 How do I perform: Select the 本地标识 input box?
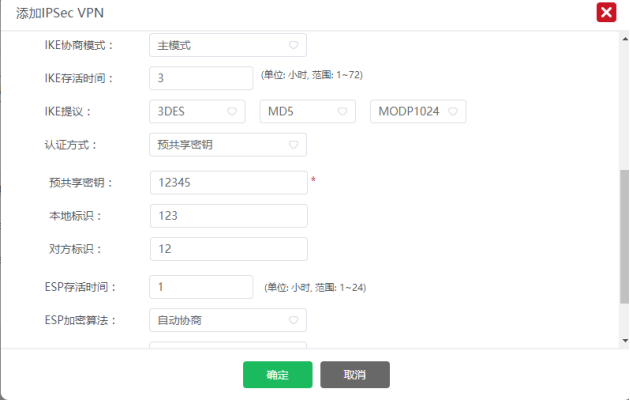tap(228, 215)
